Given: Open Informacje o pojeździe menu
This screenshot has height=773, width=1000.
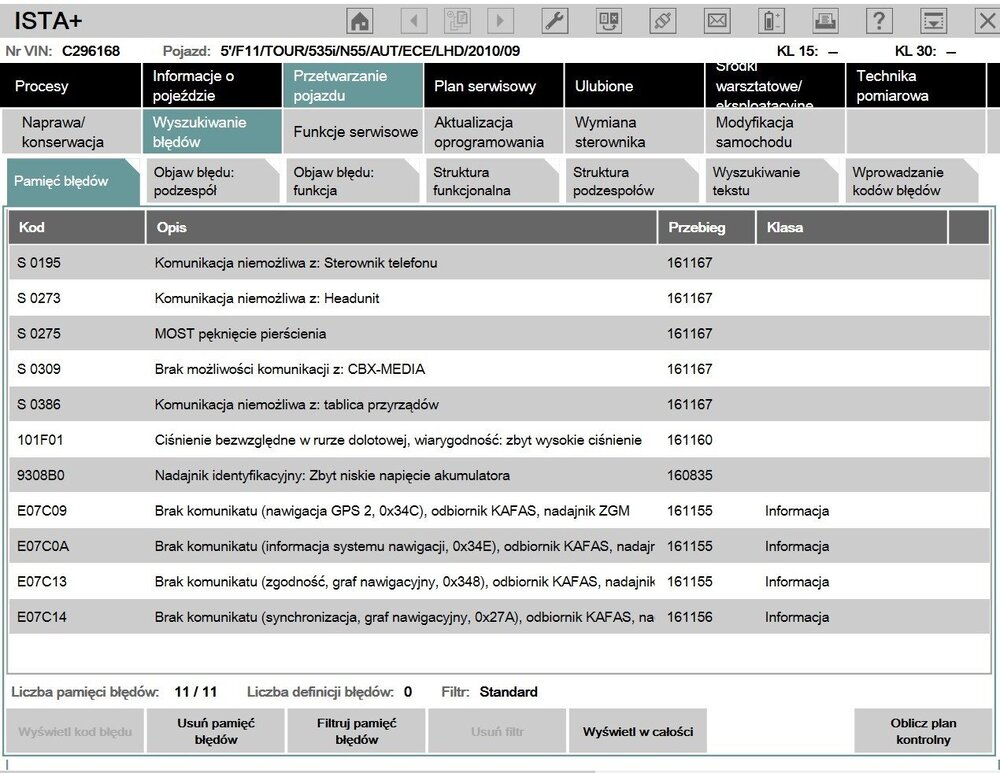Looking at the screenshot, I should tap(212, 85).
